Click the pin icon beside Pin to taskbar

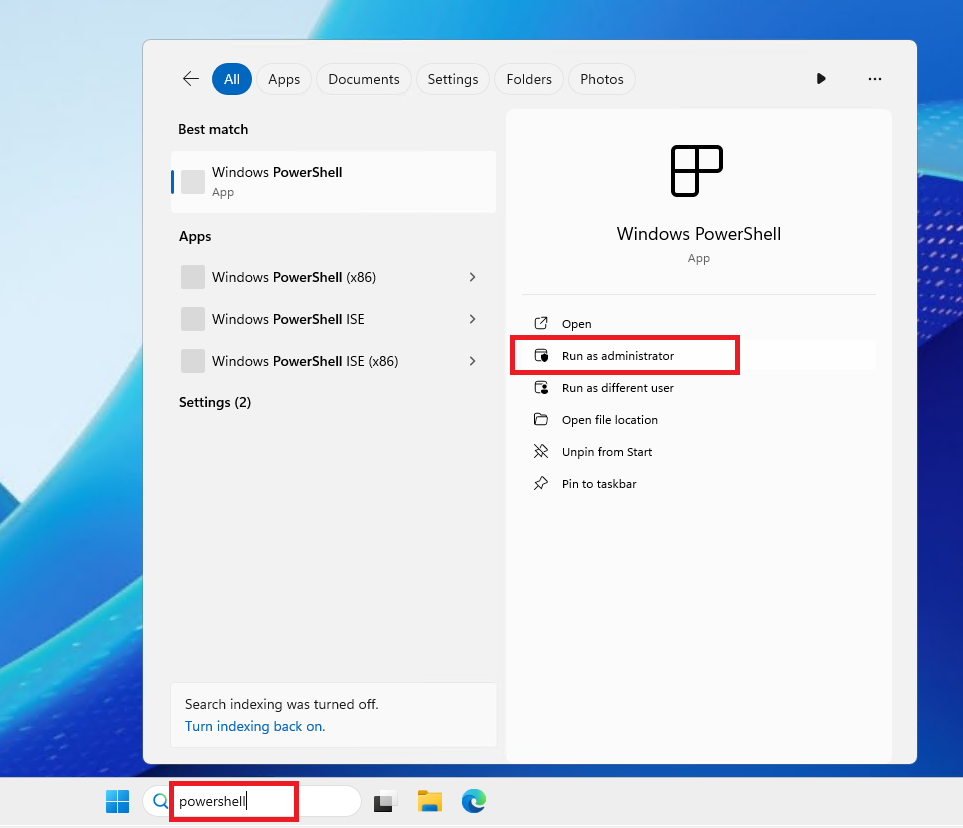(x=541, y=483)
